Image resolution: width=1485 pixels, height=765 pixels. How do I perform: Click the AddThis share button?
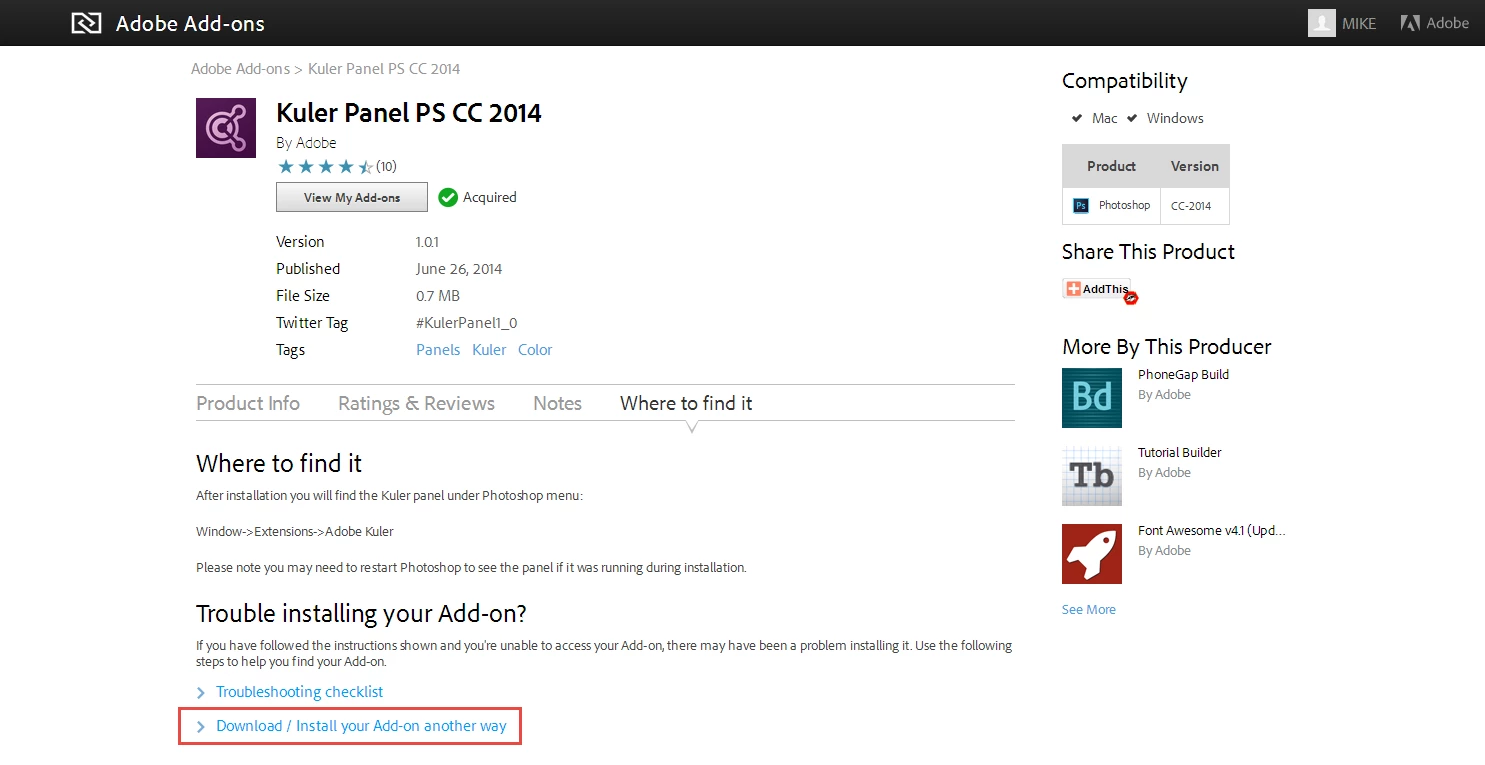tap(1097, 289)
